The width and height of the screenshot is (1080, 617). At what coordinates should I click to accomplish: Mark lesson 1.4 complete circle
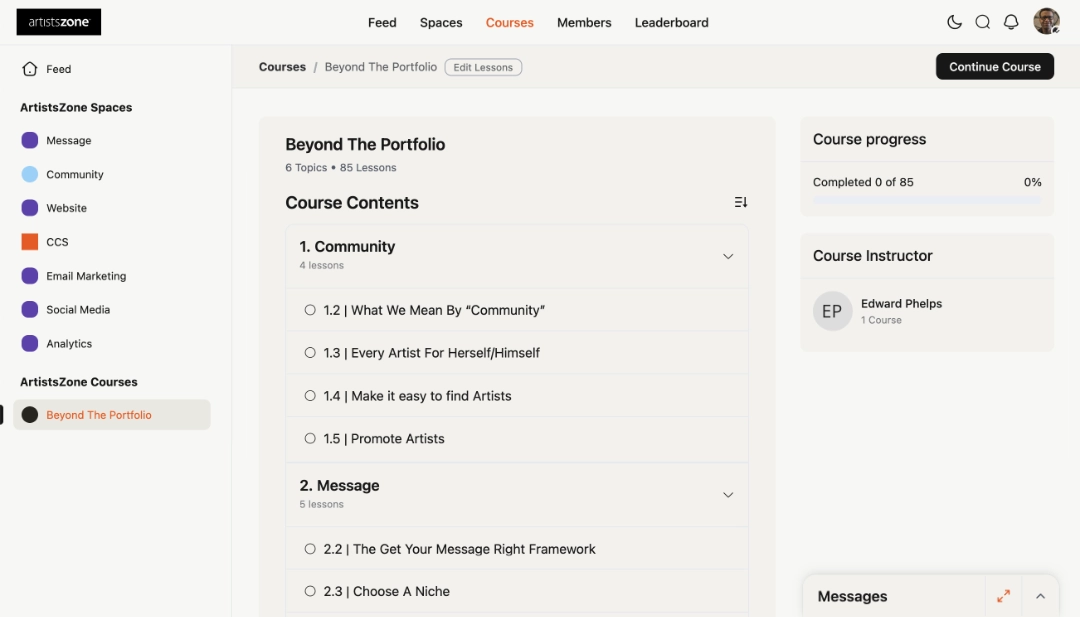coord(310,396)
